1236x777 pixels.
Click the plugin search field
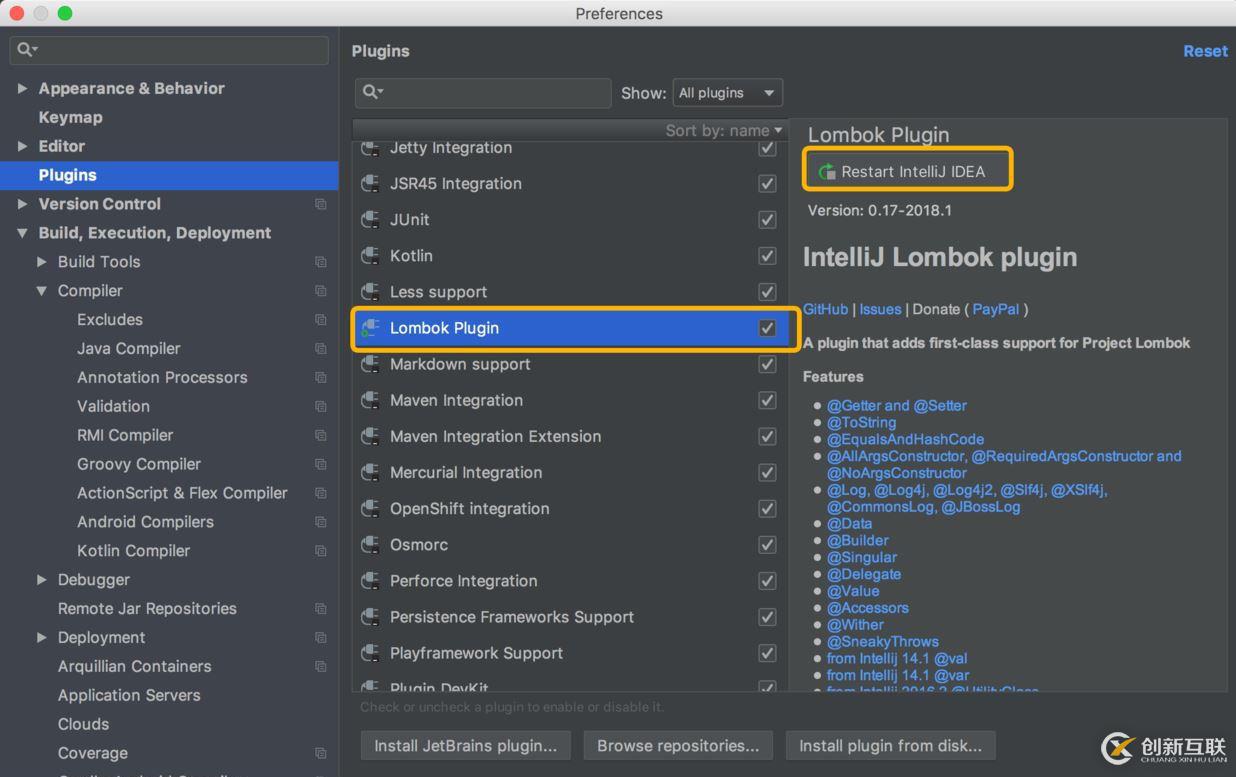pyautogui.click(x=483, y=93)
